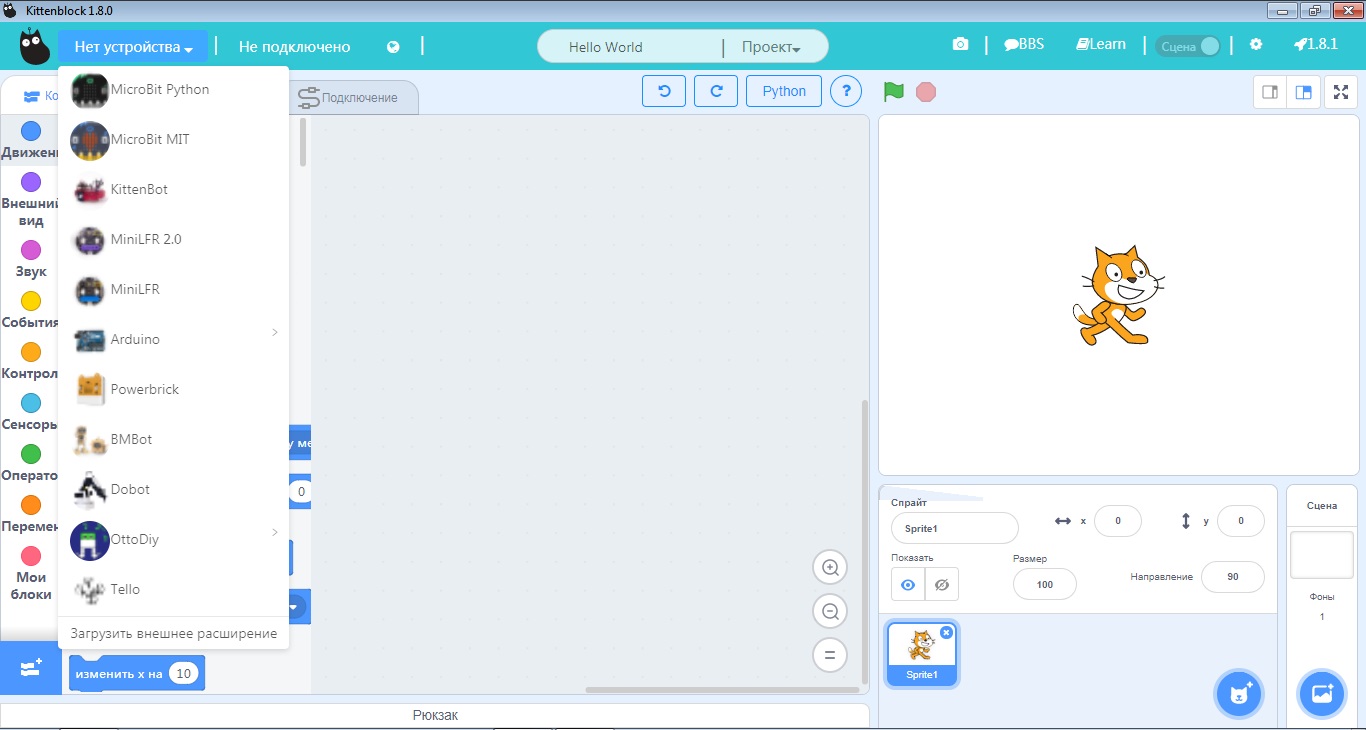
Task: Choose MiniLFR 2.0 from the device list
Action: coord(173,240)
